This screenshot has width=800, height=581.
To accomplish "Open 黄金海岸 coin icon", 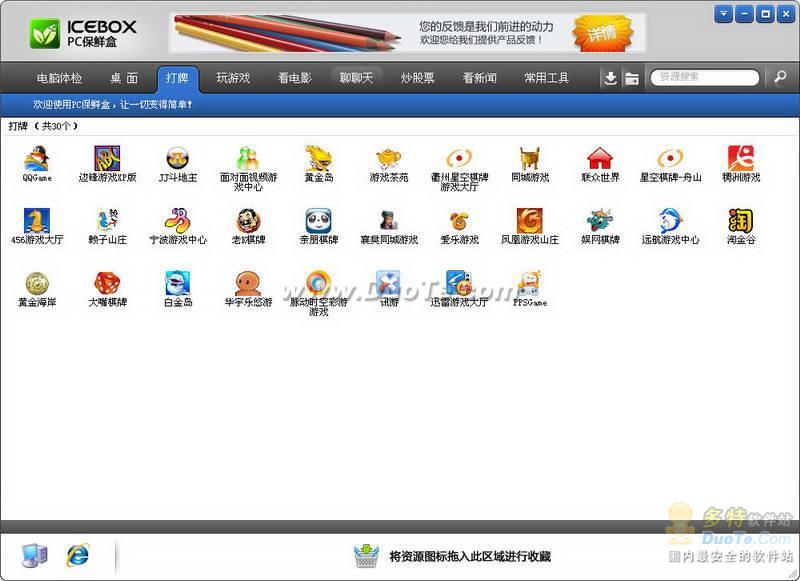I will click(37, 283).
